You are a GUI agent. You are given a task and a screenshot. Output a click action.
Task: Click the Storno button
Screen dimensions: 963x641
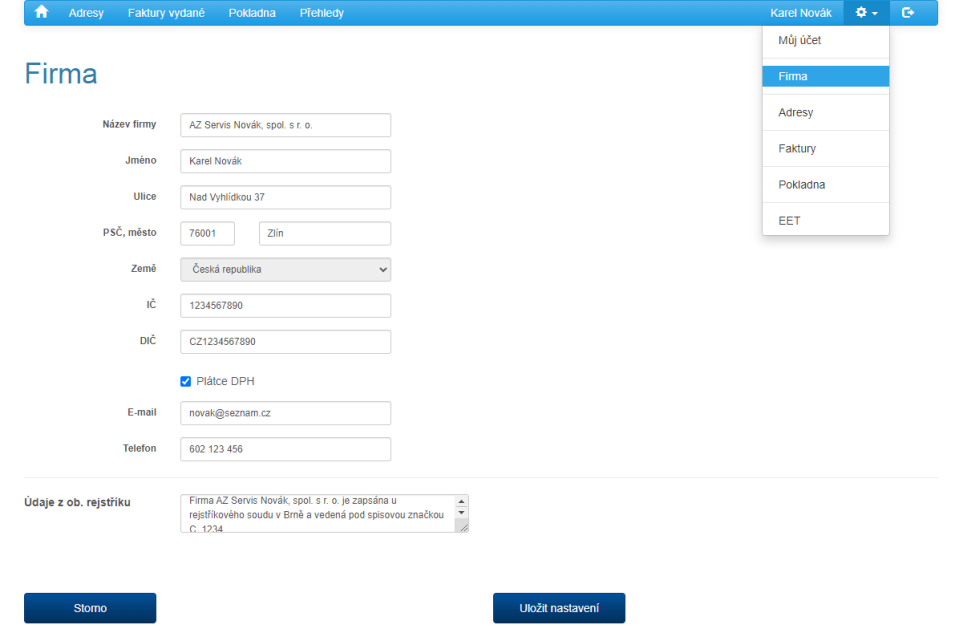(x=90, y=608)
